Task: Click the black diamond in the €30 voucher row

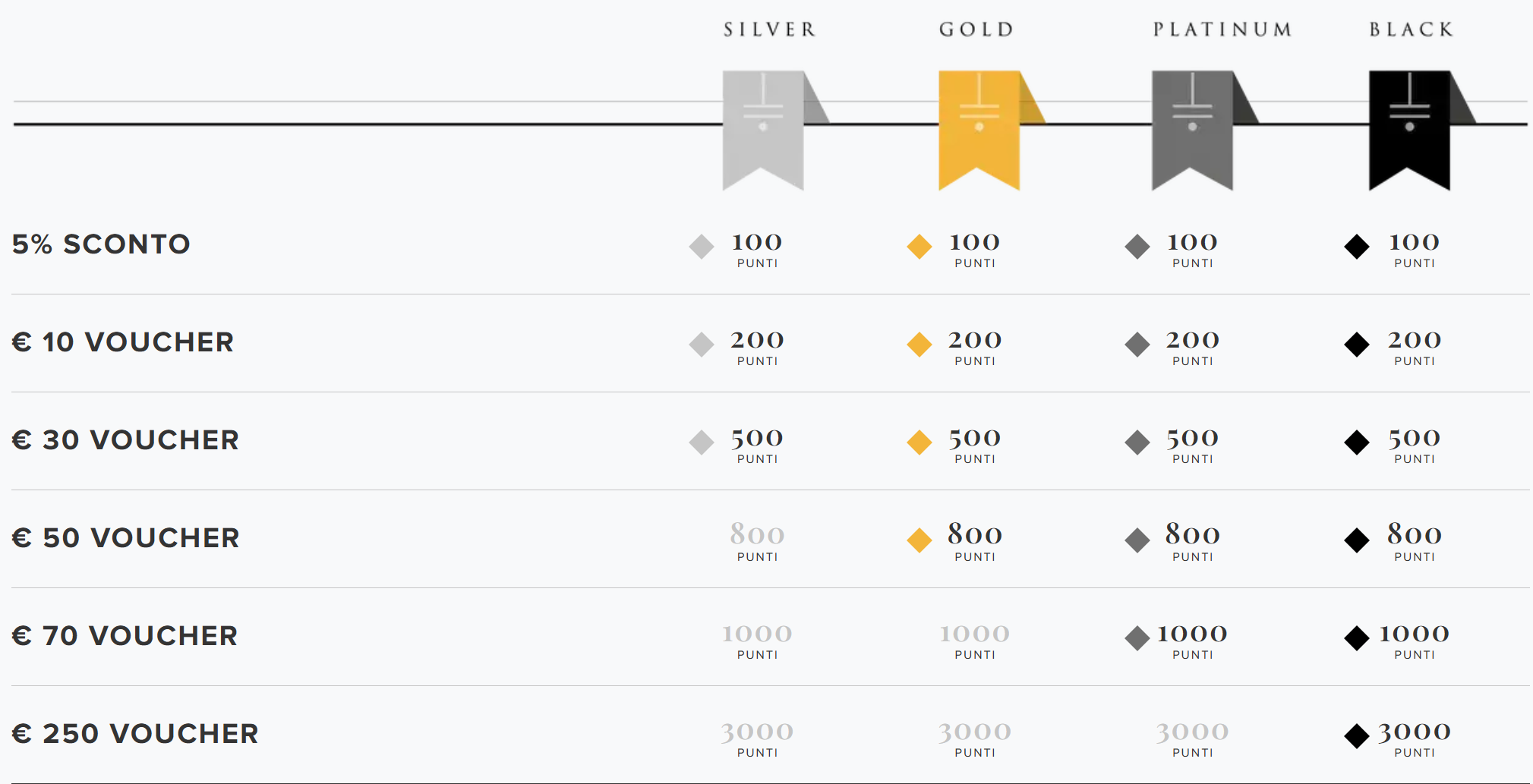Action: pyautogui.click(x=1357, y=442)
